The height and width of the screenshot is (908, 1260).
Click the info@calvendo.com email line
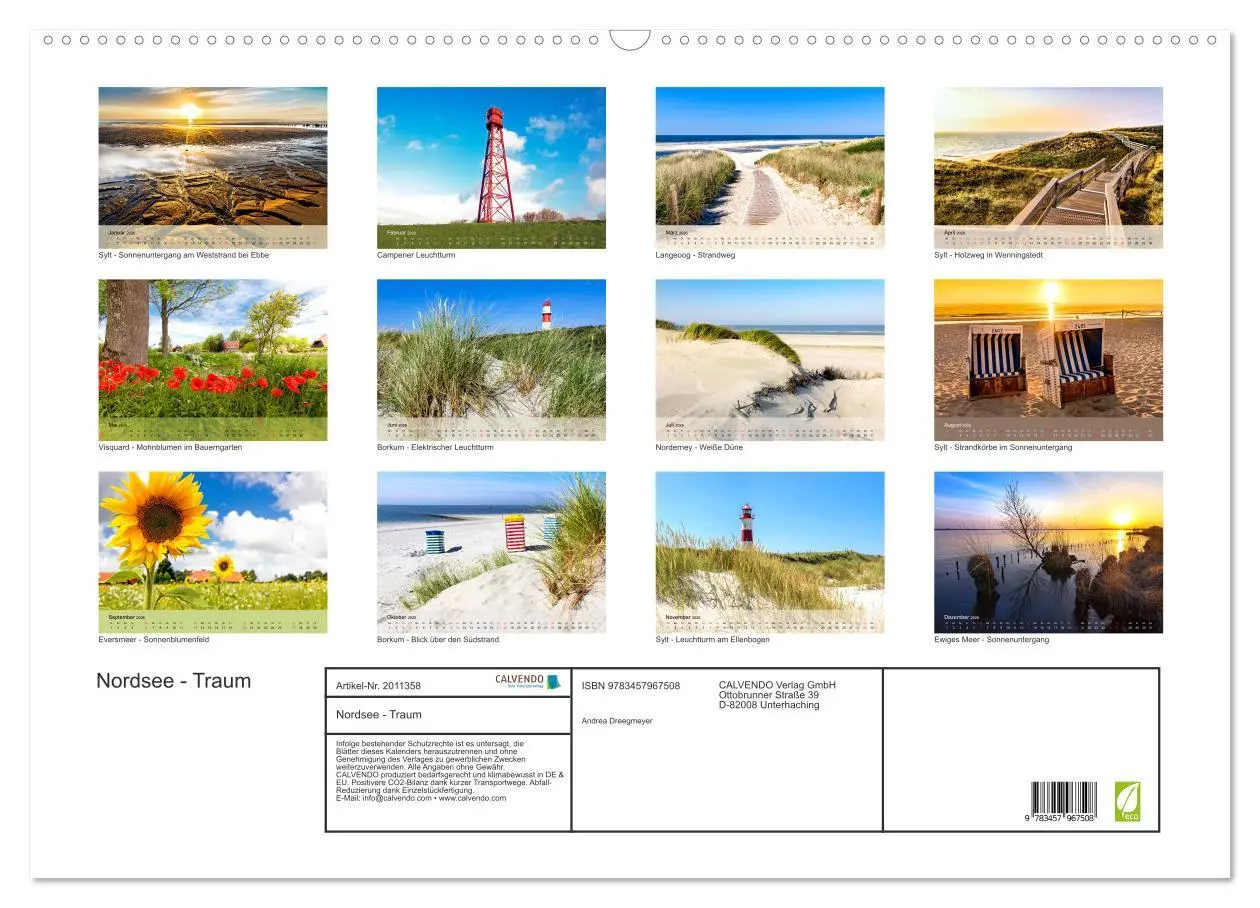click(421, 798)
